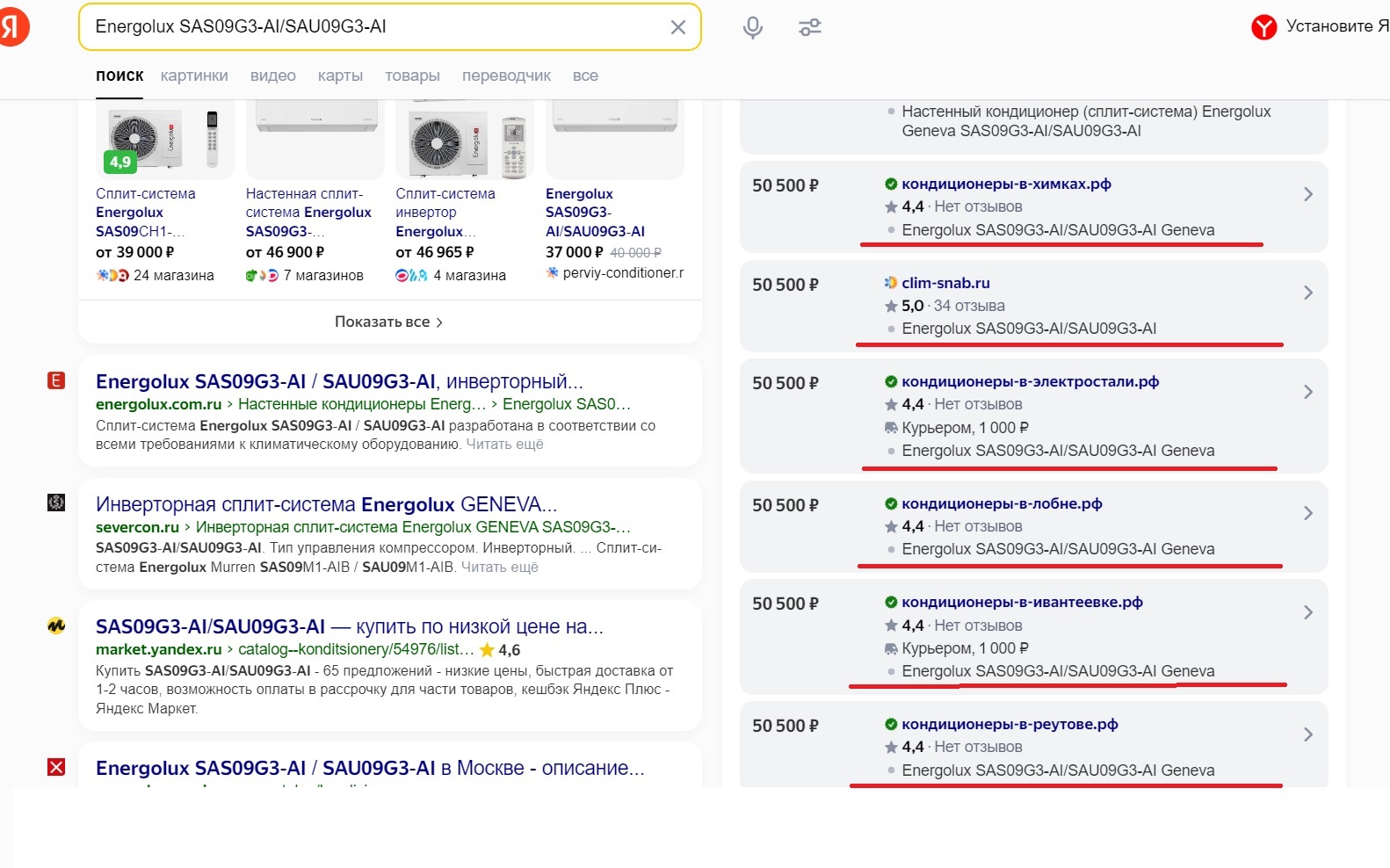Open energolux.com.ru favicon in results
The width and height of the screenshot is (1390, 868).
pos(56,380)
